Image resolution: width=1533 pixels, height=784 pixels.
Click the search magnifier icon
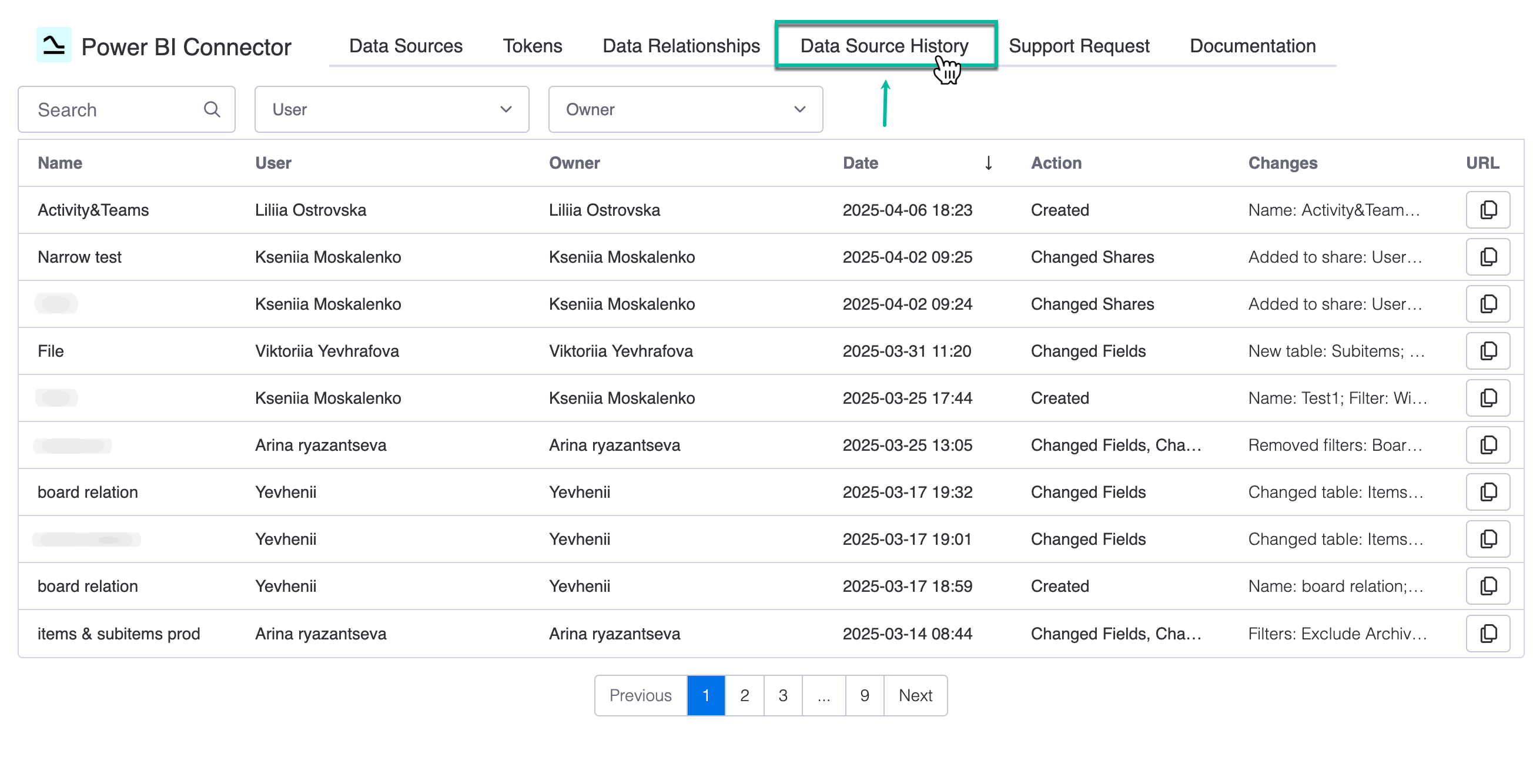pyautogui.click(x=212, y=109)
